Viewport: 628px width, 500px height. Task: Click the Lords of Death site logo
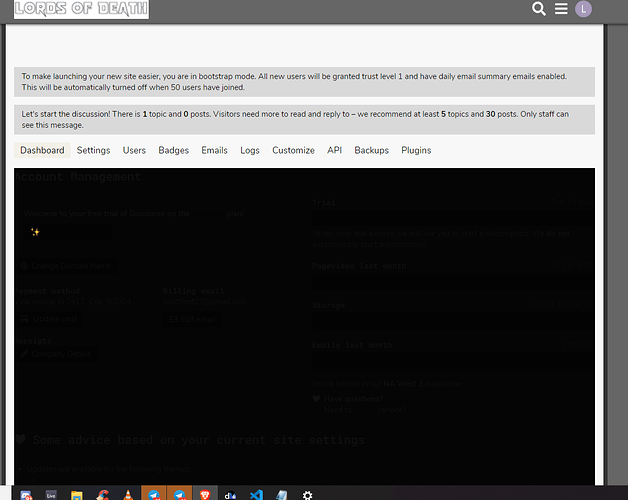81,9
